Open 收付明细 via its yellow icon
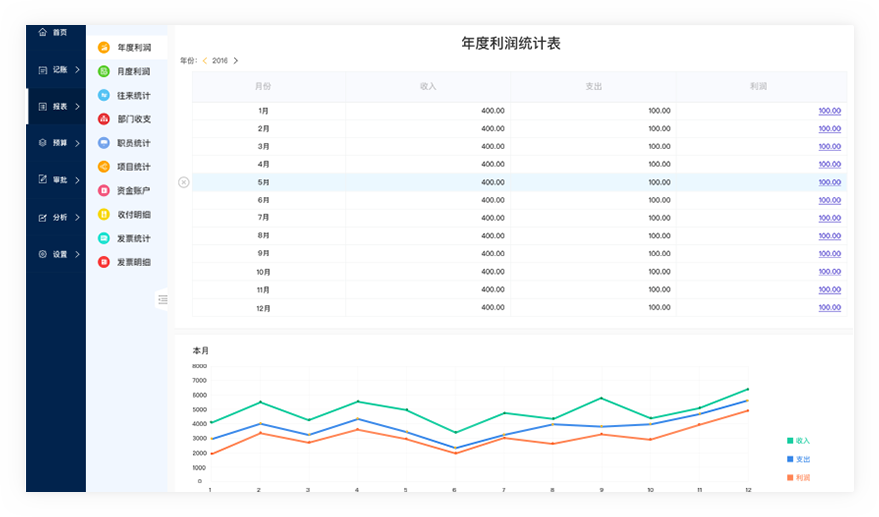 pos(104,214)
